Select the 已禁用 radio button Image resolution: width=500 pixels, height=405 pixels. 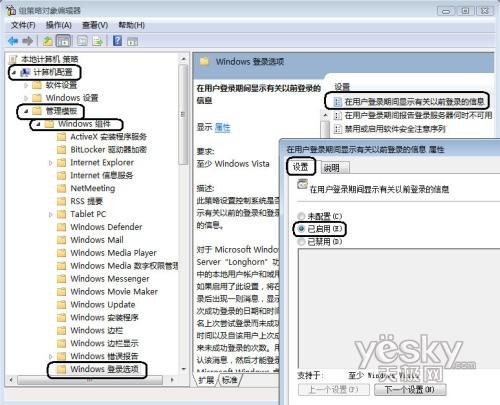[301, 242]
